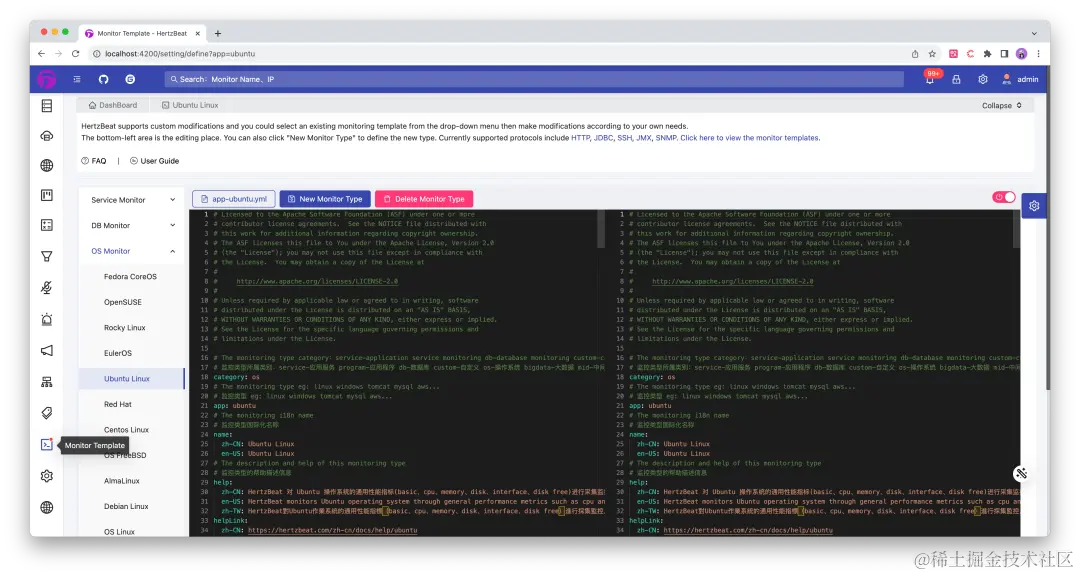
Task: Focus the Monitor Name, IP search field
Action: (x=534, y=79)
